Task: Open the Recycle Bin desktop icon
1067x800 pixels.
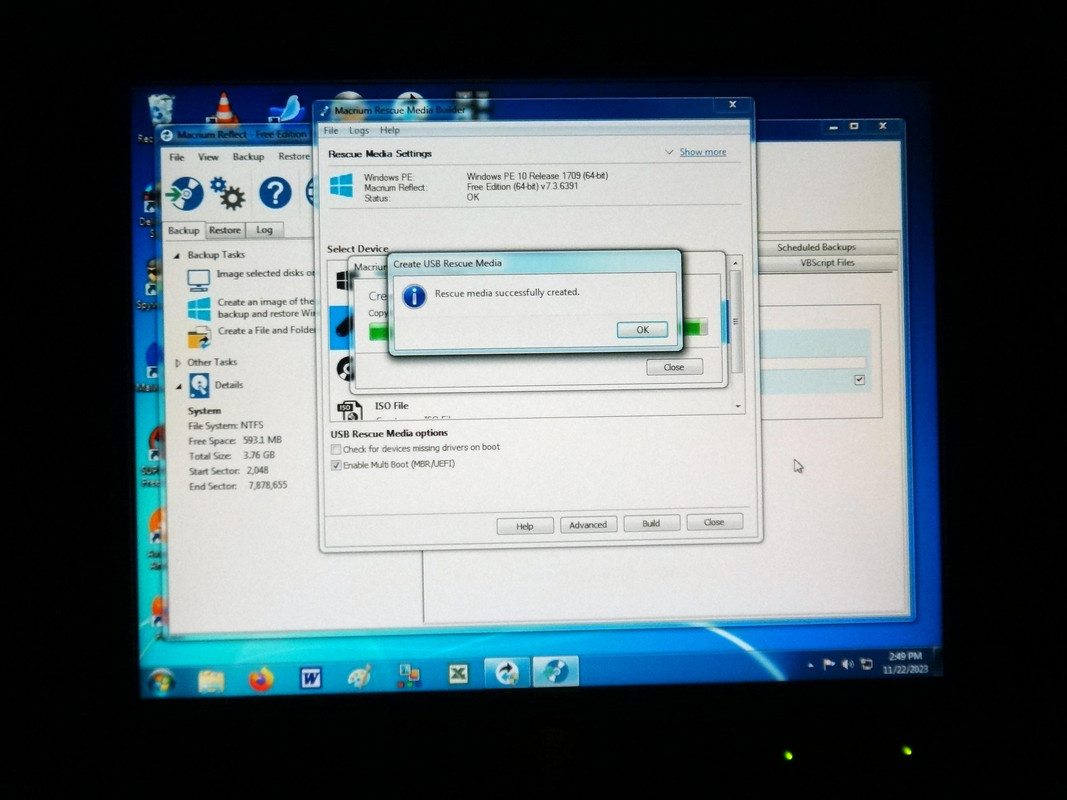Action: (x=161, y=110)
